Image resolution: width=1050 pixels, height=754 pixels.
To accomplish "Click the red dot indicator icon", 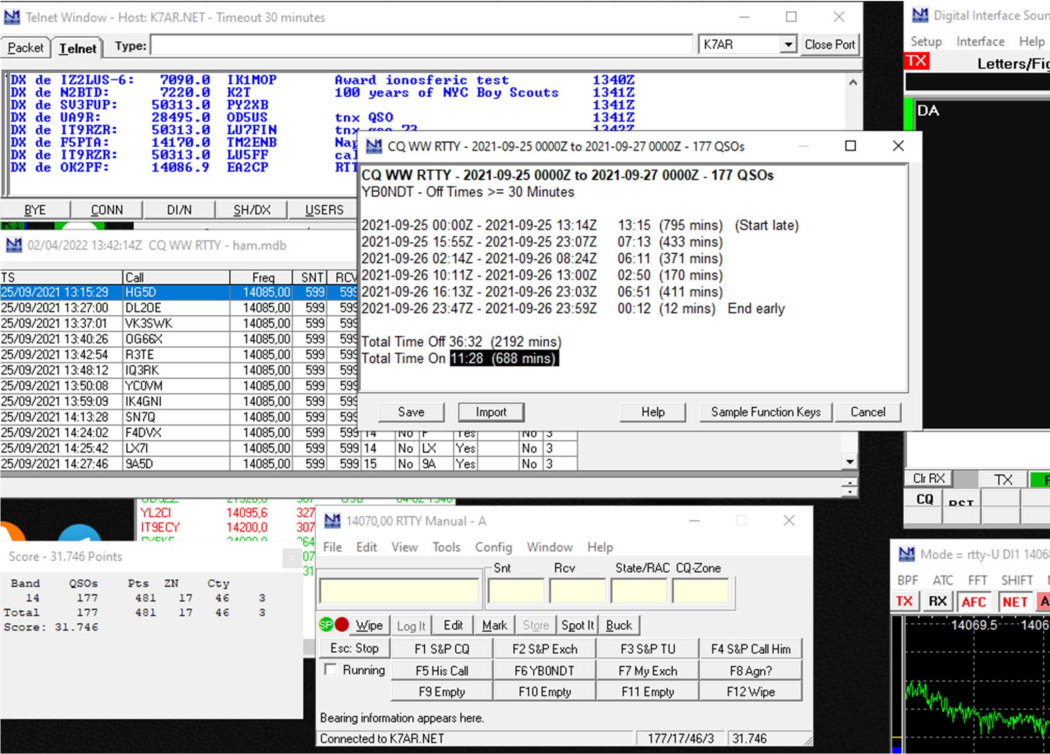I will (342, 625).
